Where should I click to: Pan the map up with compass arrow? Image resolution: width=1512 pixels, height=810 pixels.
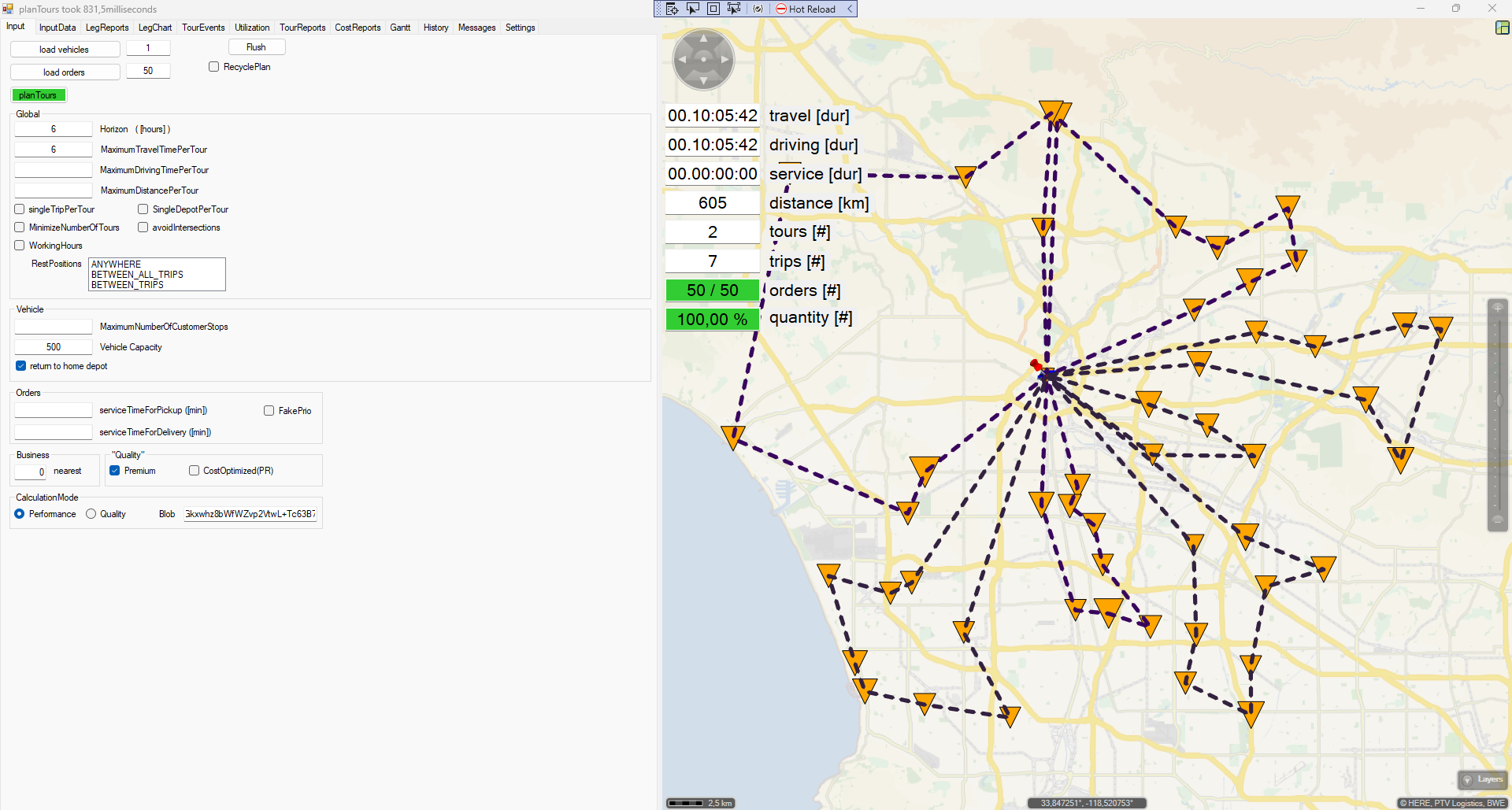pos(703,39)
